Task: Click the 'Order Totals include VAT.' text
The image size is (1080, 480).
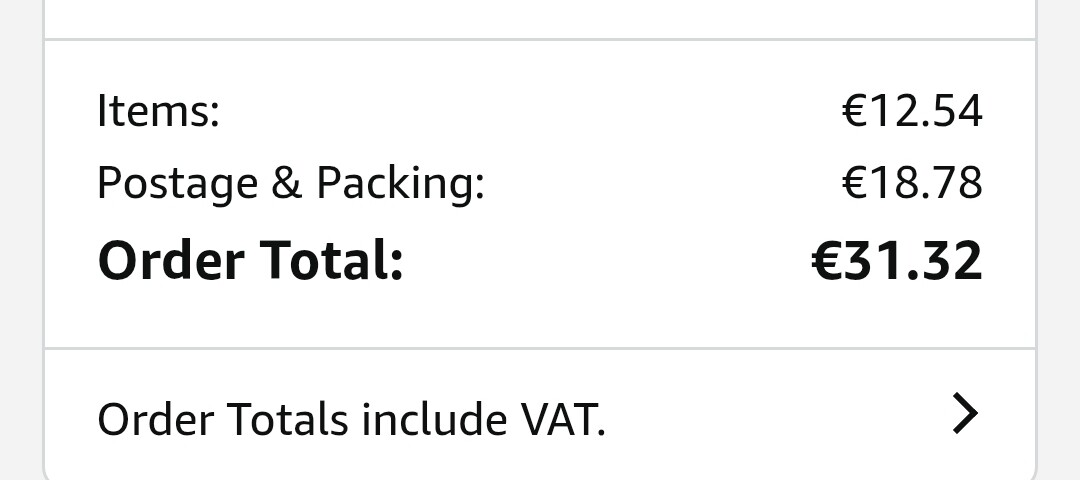Action: [351, 419]
